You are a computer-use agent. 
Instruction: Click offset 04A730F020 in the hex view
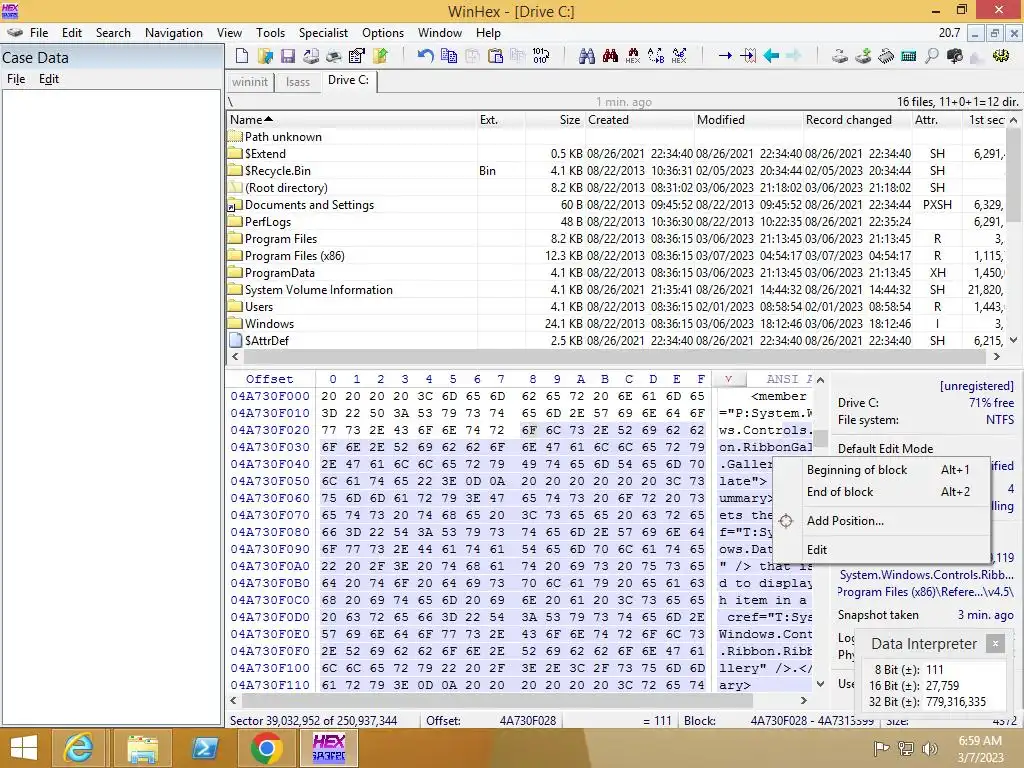pos(270,430)
